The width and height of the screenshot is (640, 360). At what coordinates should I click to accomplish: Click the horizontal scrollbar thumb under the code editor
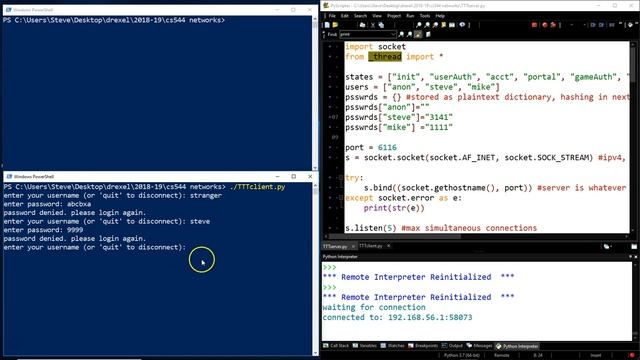[394, 236]
